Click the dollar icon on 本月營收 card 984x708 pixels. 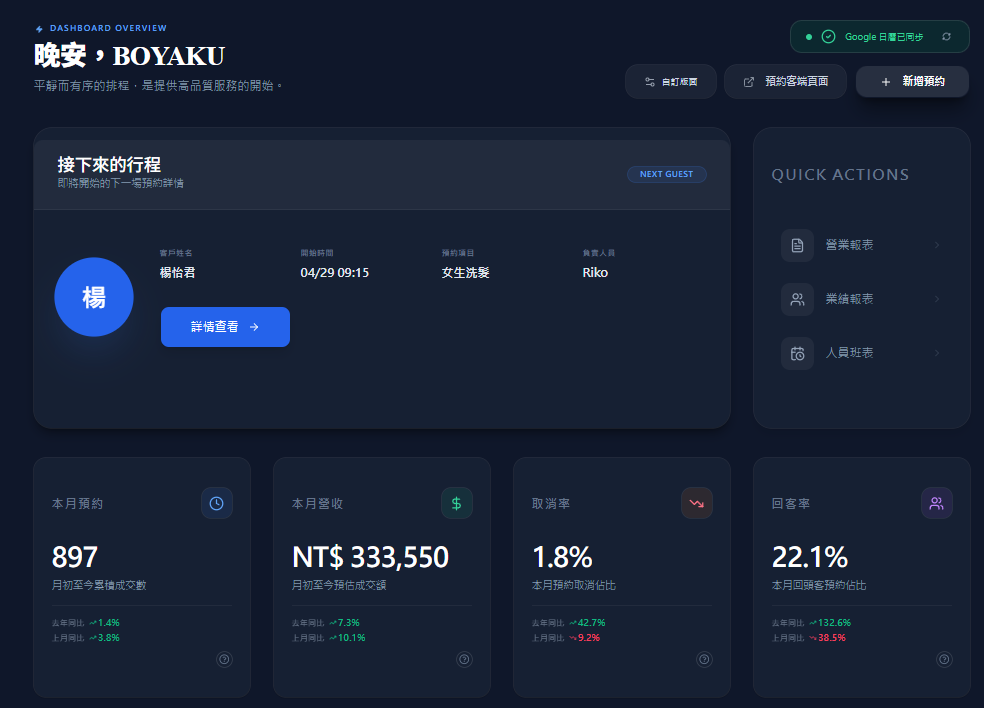(456, 503)
